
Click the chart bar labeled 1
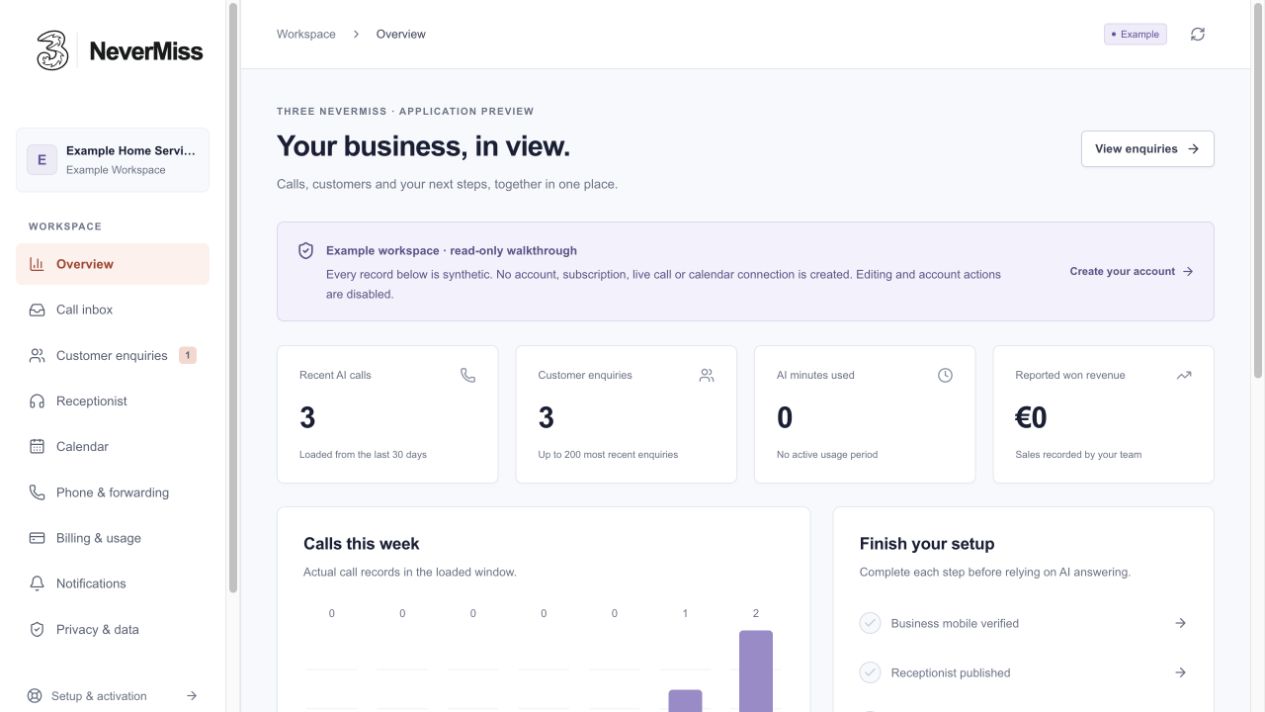(x=685, y=700)
